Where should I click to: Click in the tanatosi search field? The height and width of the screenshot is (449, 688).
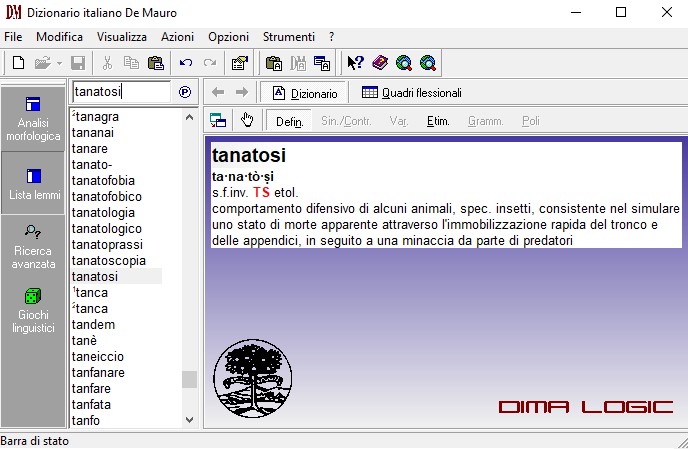(x=122, y=92)
